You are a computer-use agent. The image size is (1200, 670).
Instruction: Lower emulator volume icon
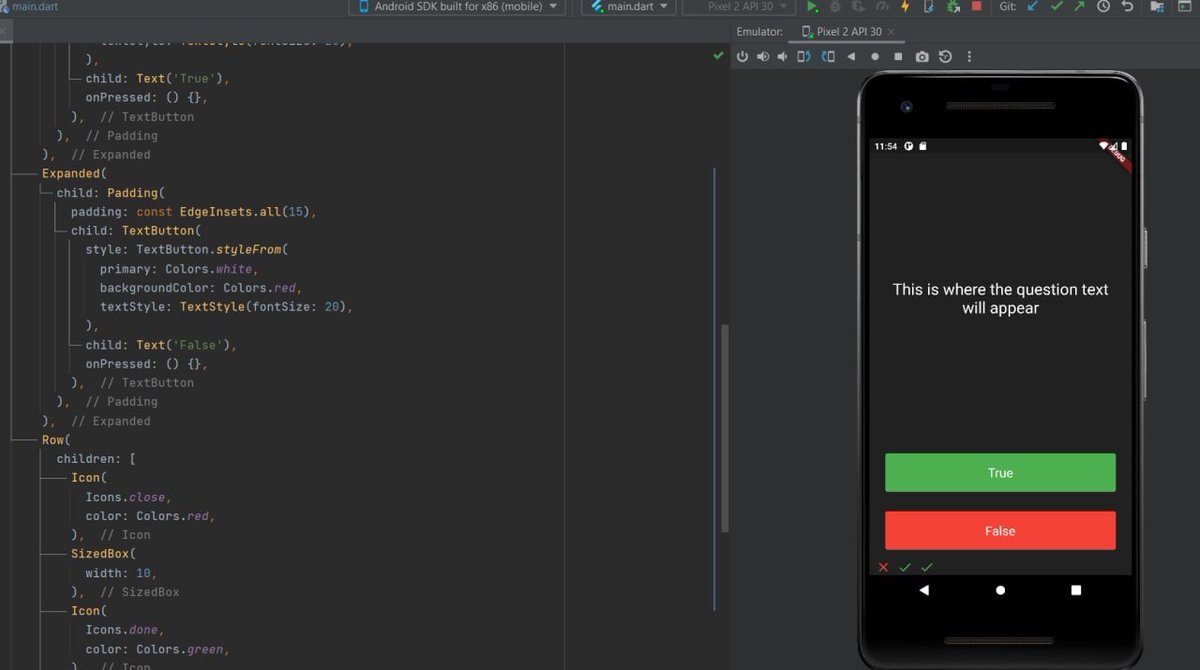coord(784,57)
